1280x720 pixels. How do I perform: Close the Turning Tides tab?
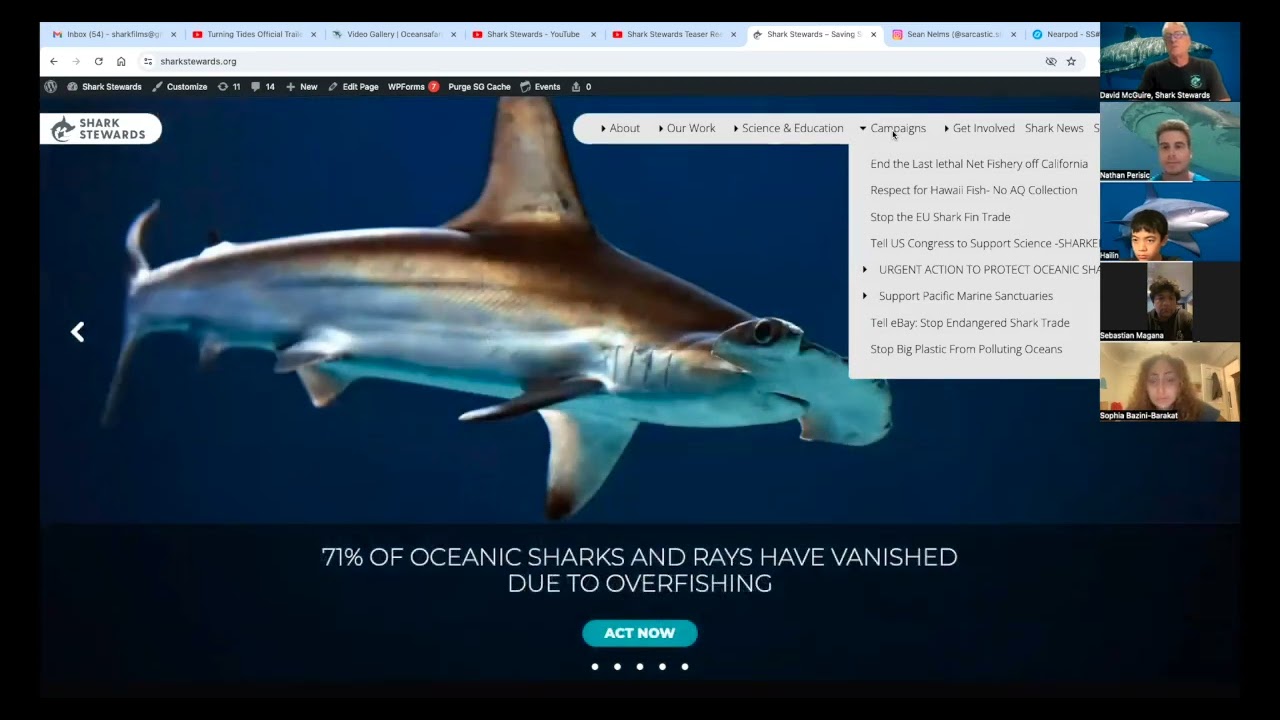pos(313,34)
